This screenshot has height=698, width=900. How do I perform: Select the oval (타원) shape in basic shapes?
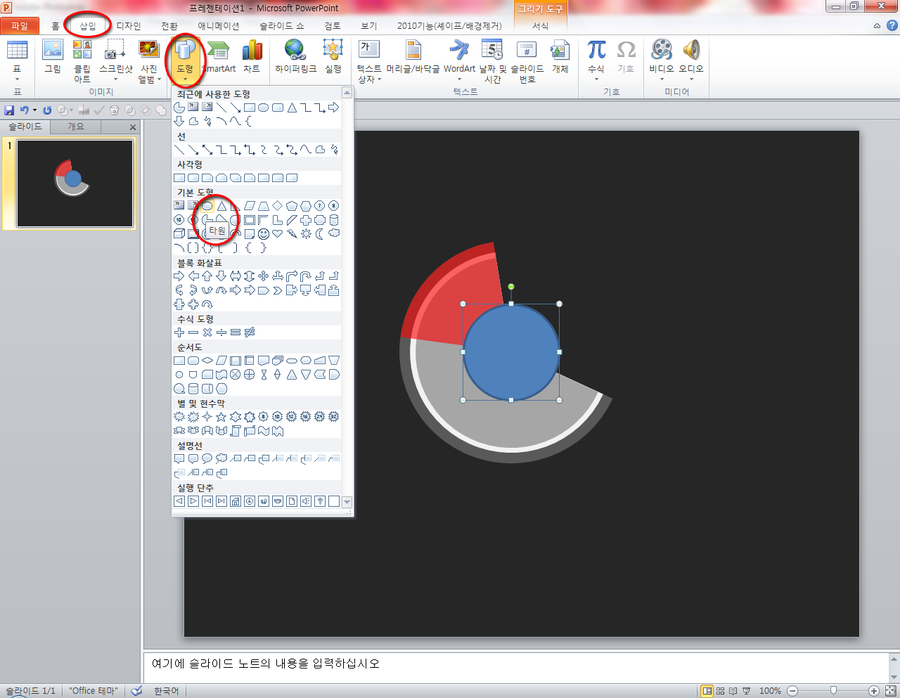point(207,205)
